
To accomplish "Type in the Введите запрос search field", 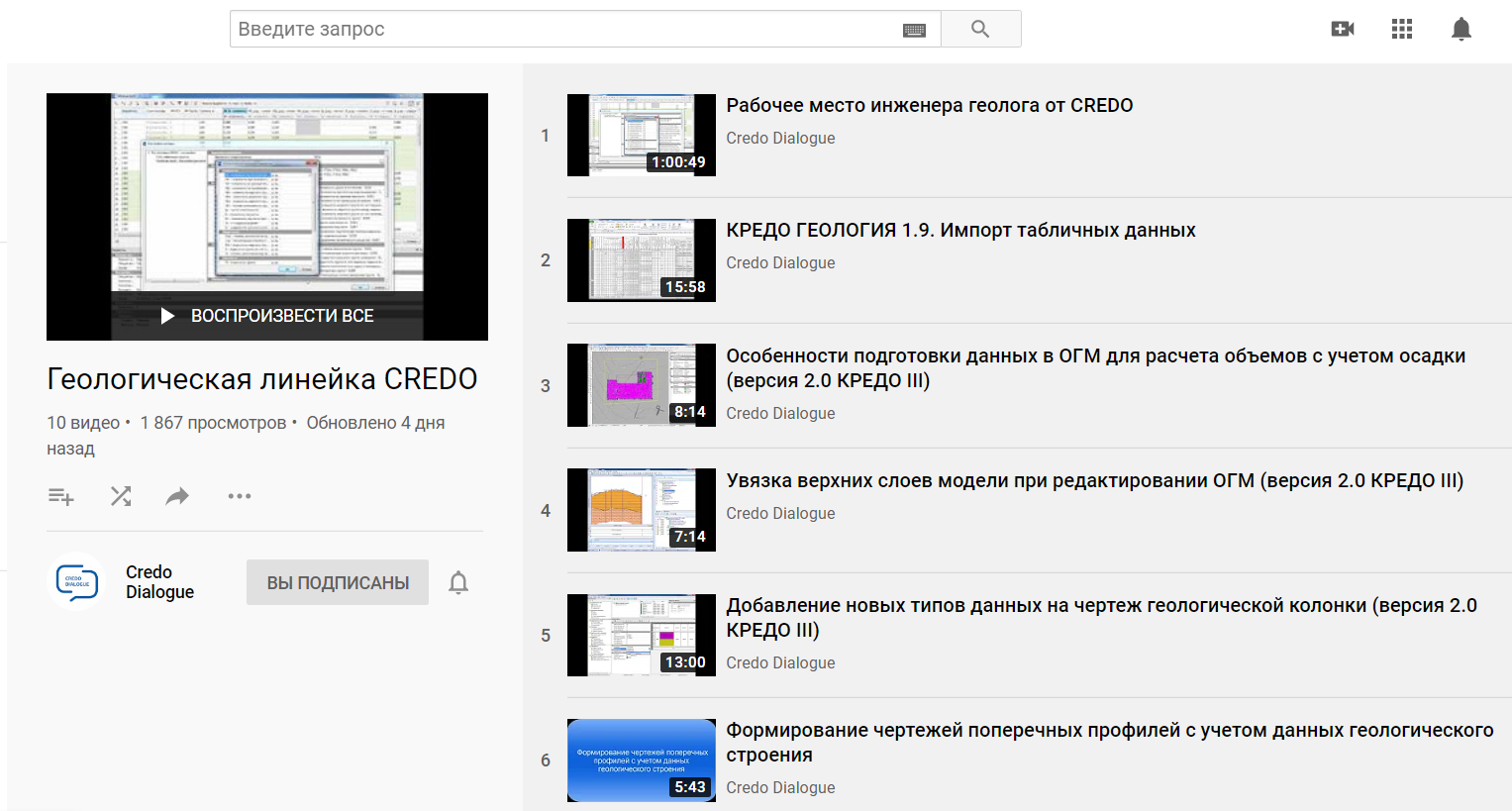I will pyautogui.click(x=564, y=29).
